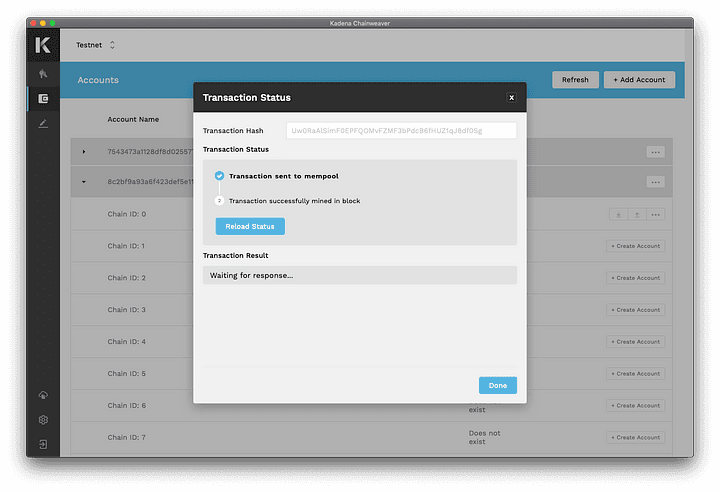Click the 'Chain ID: 7' row label

pos(127,437)
